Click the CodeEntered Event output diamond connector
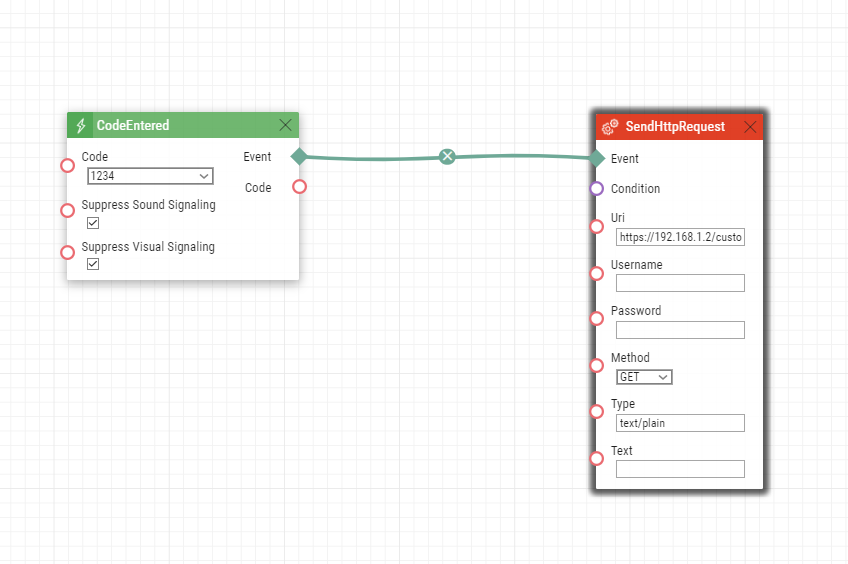 [298, 156]
